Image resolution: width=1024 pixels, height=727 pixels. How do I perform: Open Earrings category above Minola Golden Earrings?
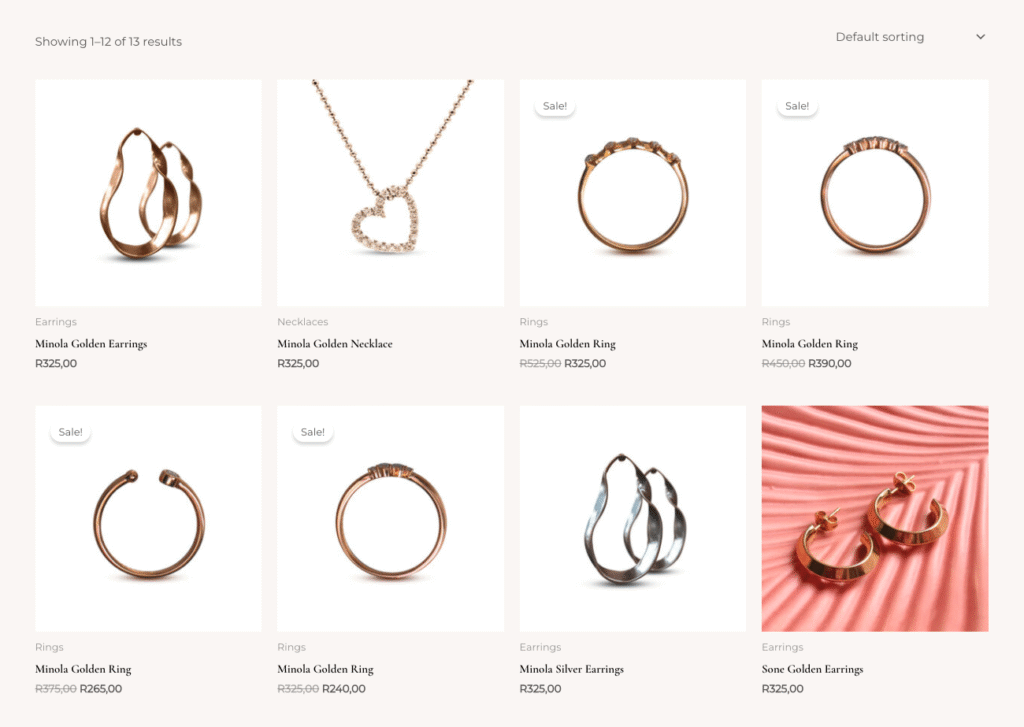pos(56,322)
